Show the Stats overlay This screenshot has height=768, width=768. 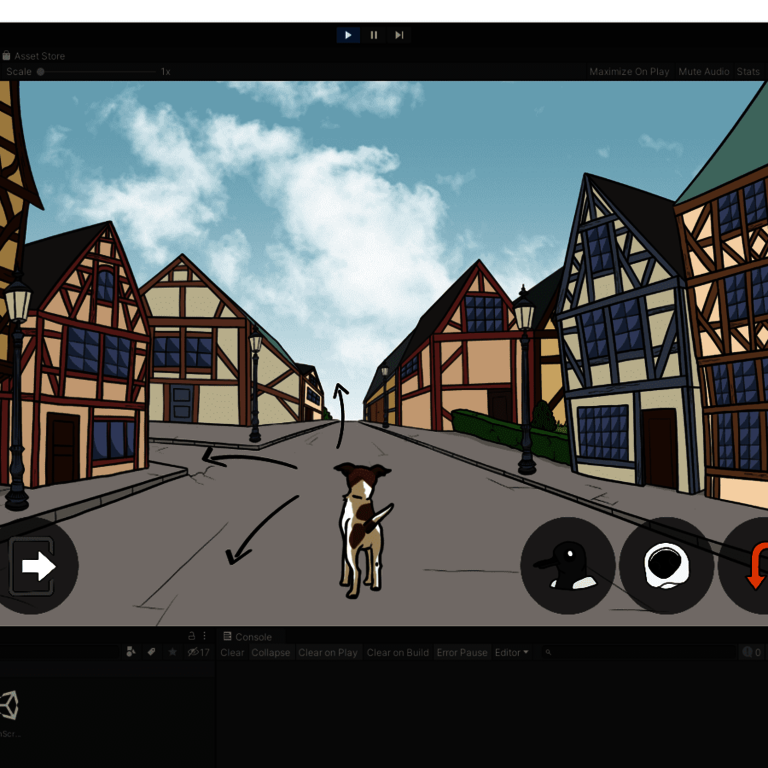click(x=748, y=72)
